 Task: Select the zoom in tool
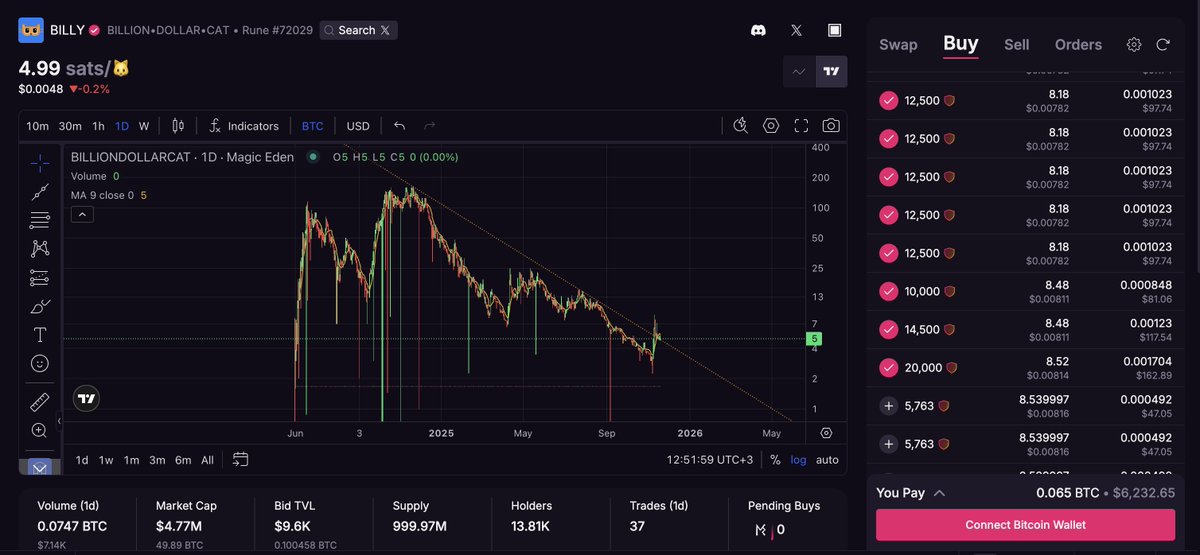click(40, 431)
